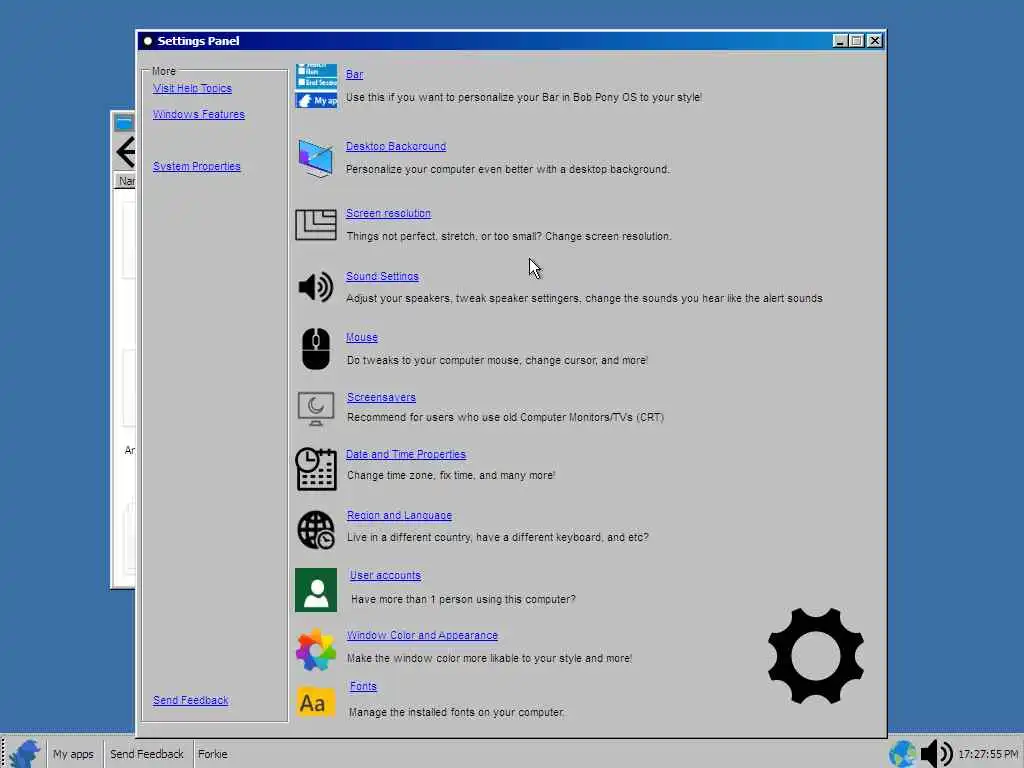Click the Screen resolution layout icon
This screenshot has height=768, width=1024.
[316, 225]
